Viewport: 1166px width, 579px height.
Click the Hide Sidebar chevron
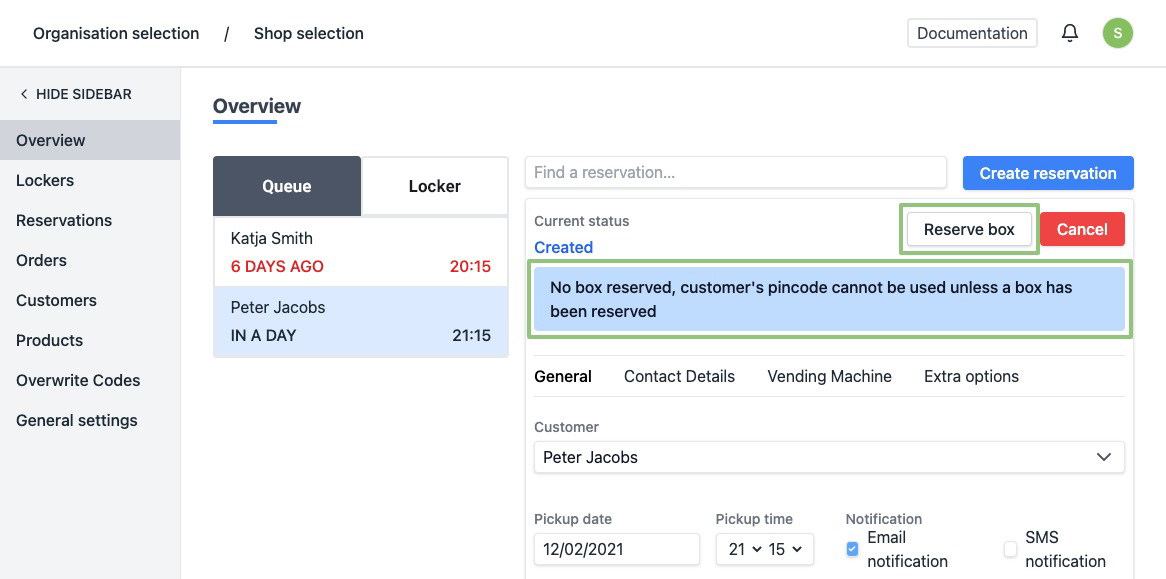pos(24,94)
